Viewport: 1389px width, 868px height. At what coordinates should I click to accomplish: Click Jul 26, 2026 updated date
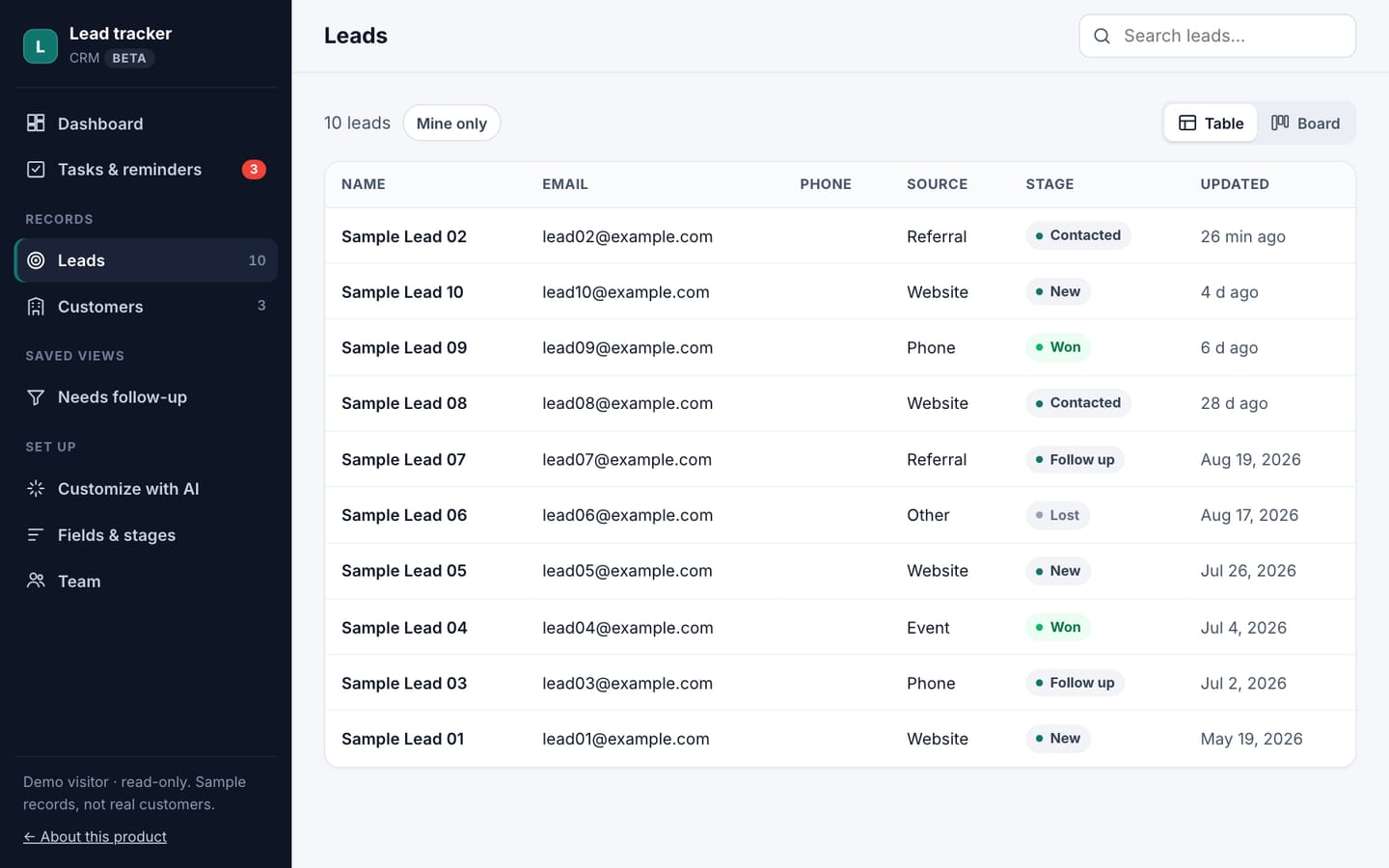pos(1248,571)
